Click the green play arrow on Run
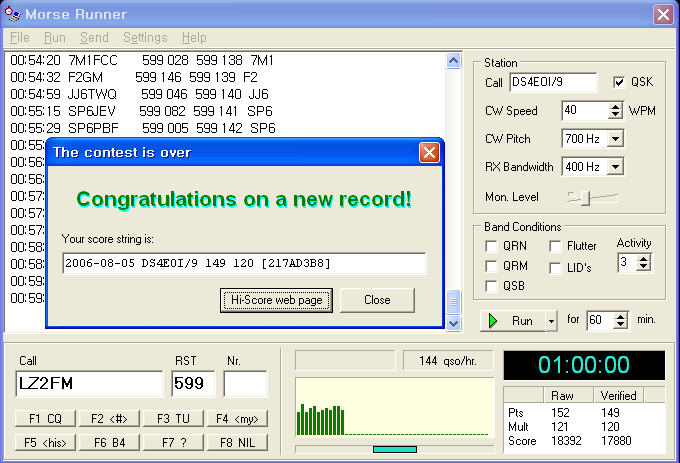This screenshot has width=680, height=463. (493, 321)
